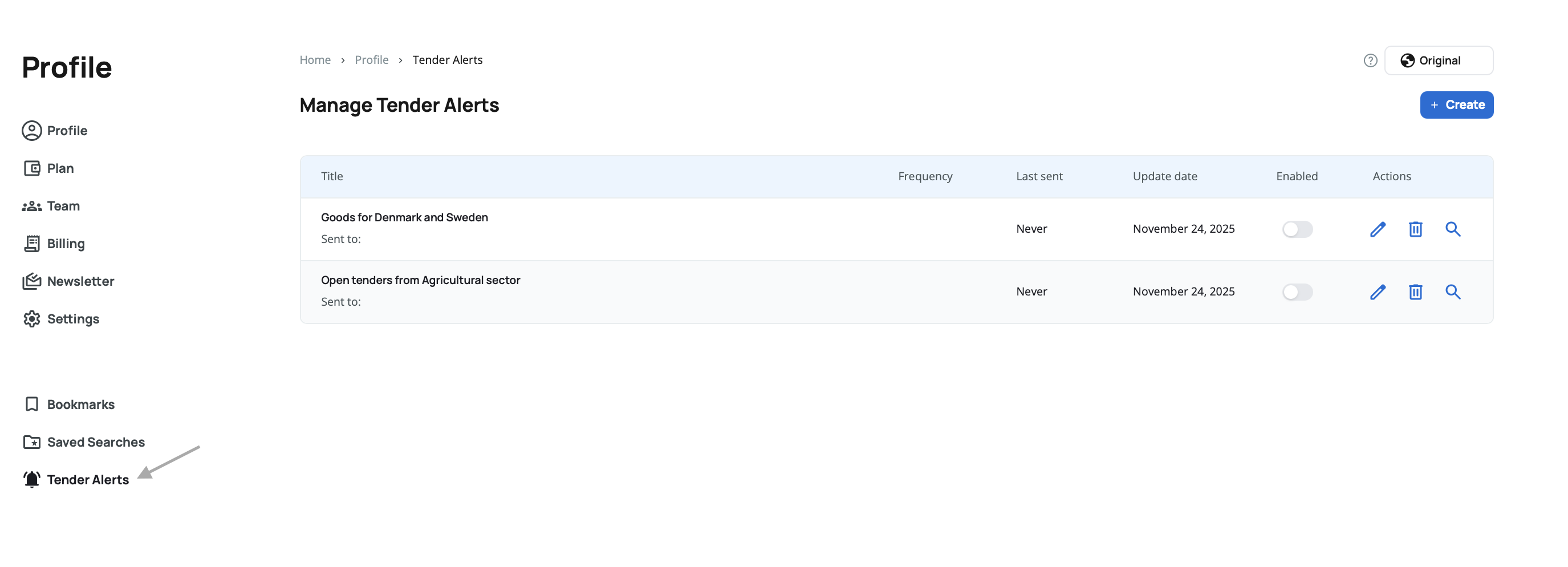Image resolution: width=1568 pixels, height=567 pixels.
Task: Open the Goods for Denmark and Sweden title
Action: coord(404,217)
